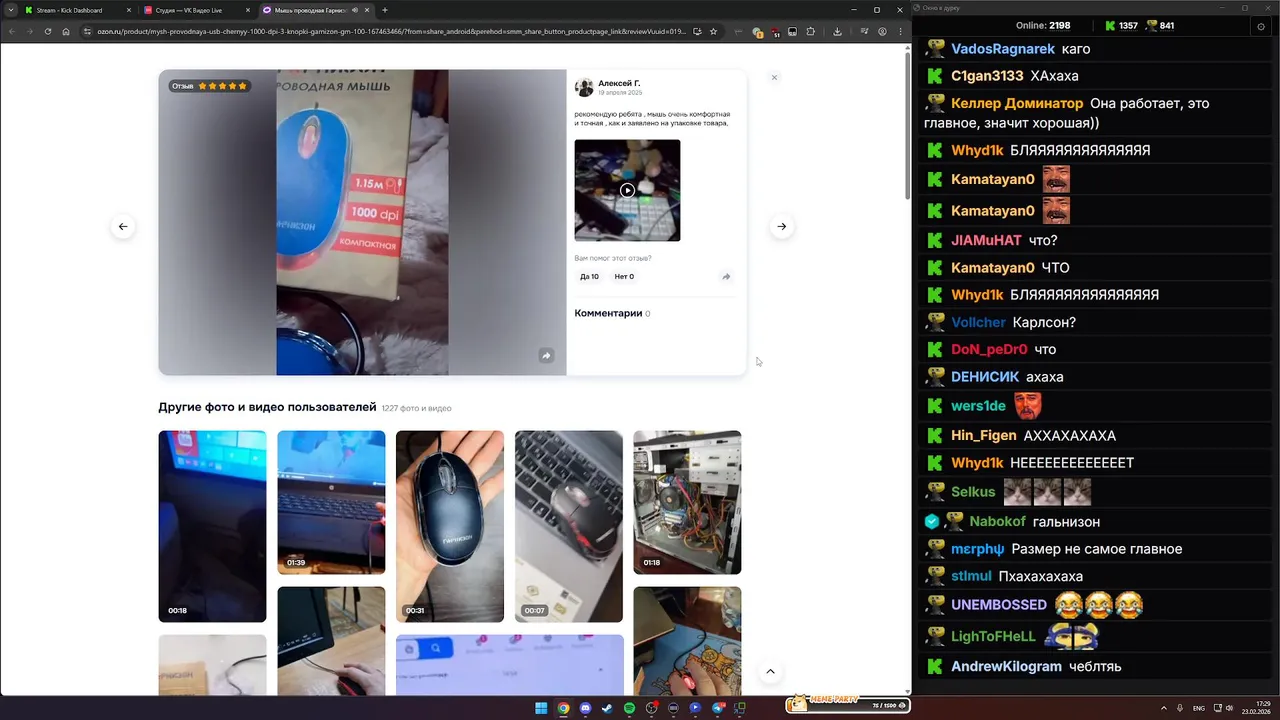Open the mouse-in-hand video lasting 00:31
This screenshot has width=1280, height=720.
click(450, 526)
